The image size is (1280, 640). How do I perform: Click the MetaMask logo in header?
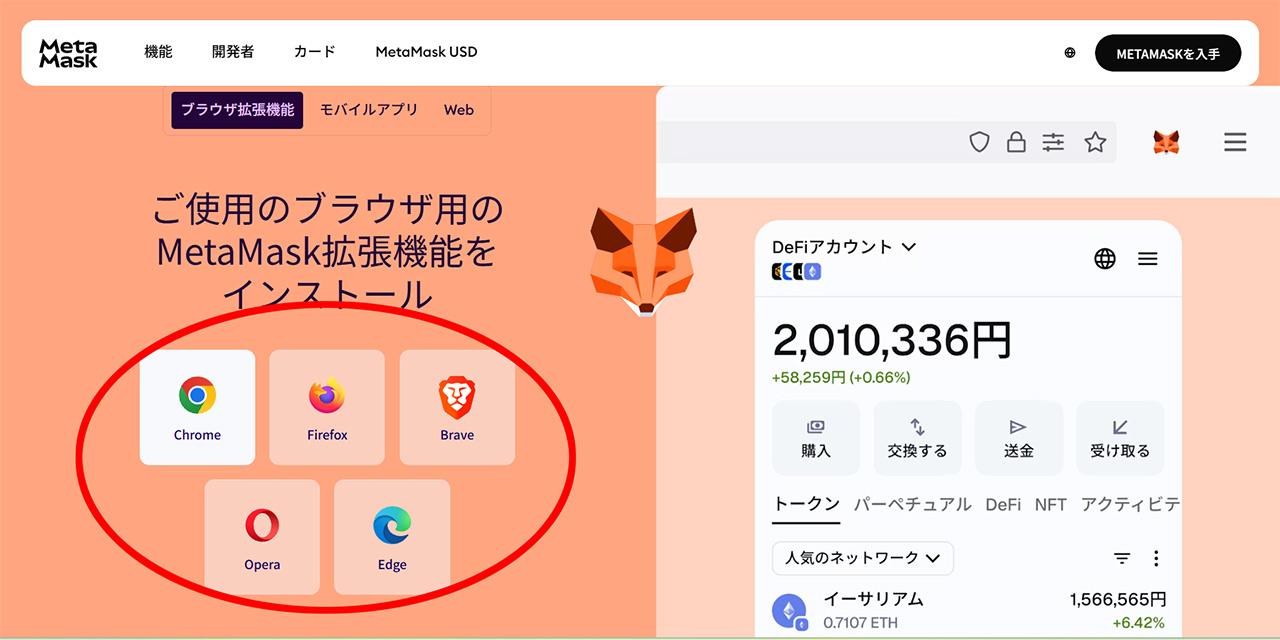68,53
